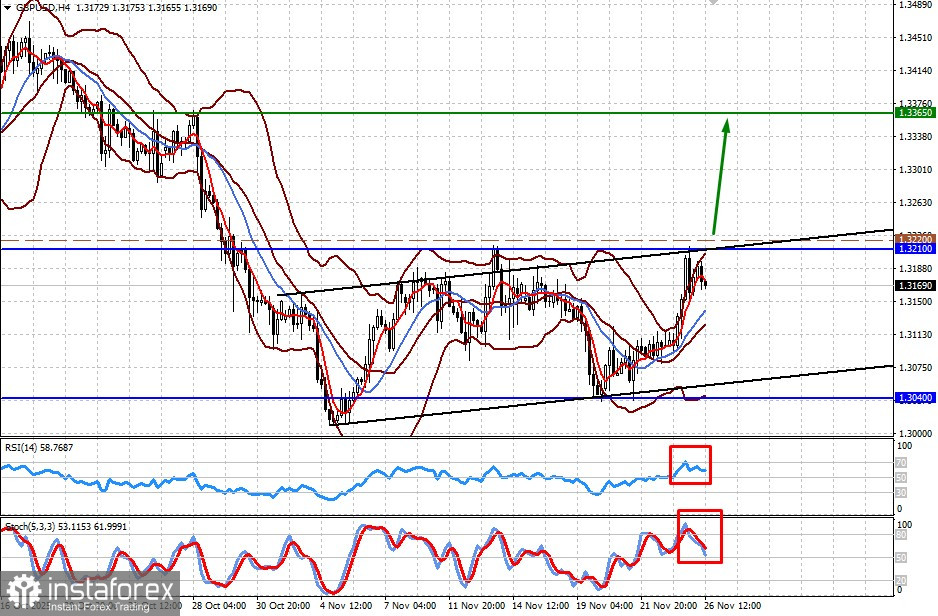Click the 19 Nov 04:00 time label
The width and height of the screenshot is (938, 616).
(604, 605)
